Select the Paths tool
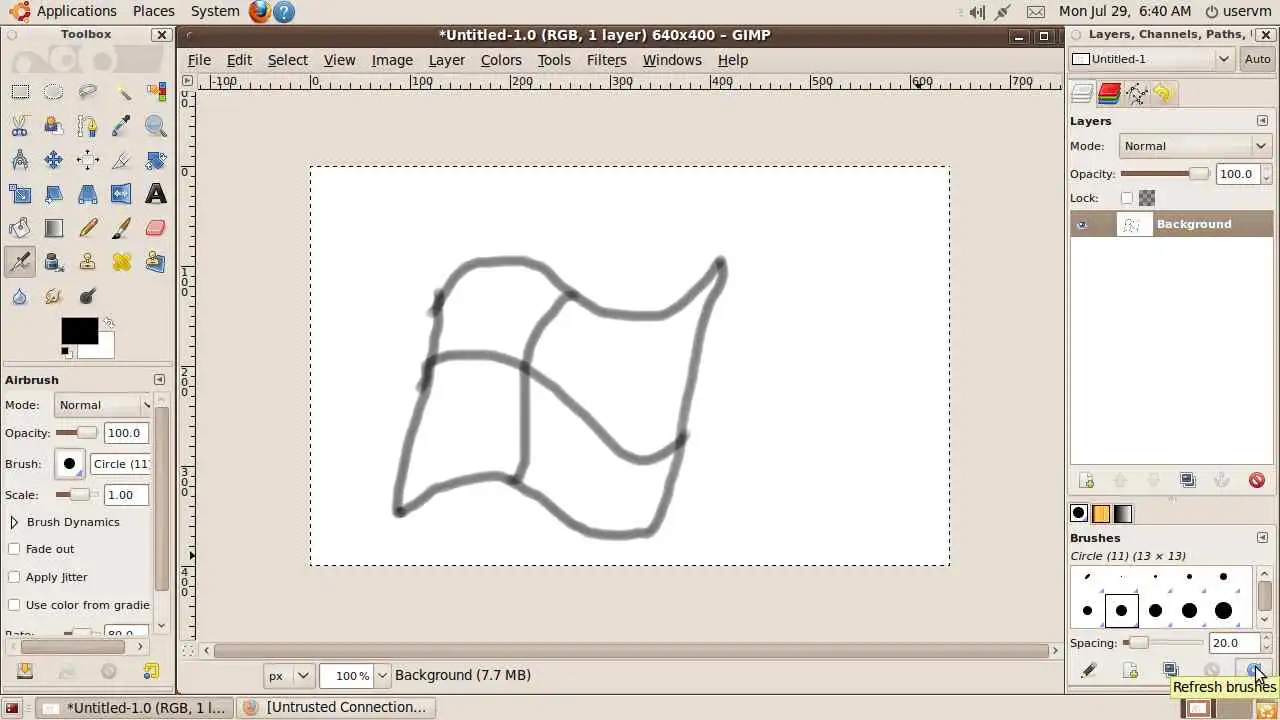Screen dimensions: 1280x720 tap(88, 126)
